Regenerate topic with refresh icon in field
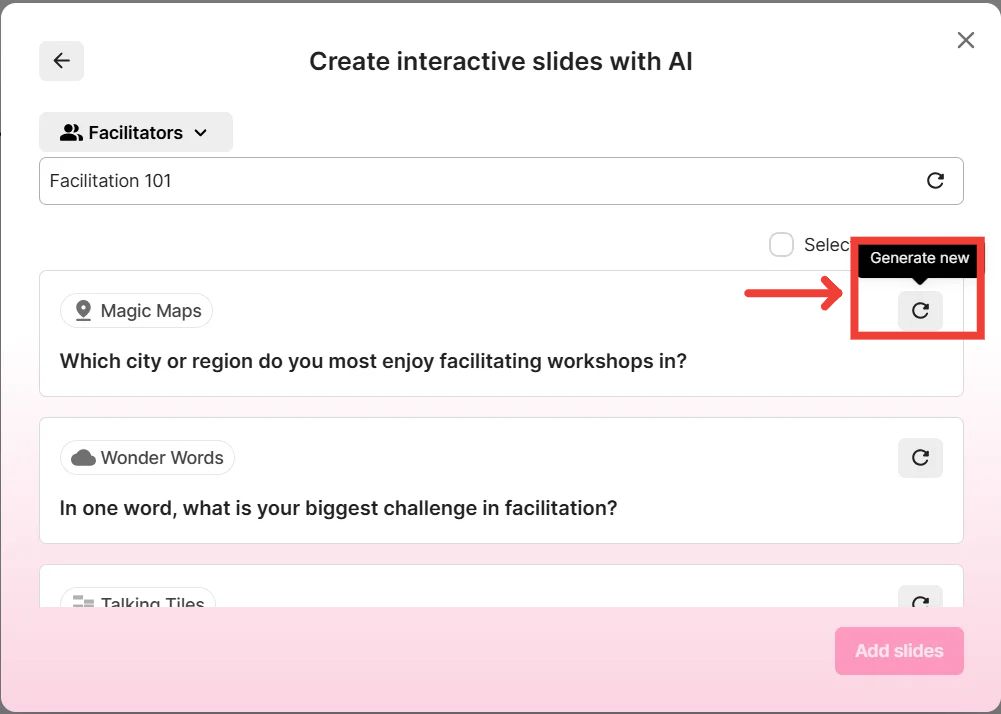 (x=935, y=181)
